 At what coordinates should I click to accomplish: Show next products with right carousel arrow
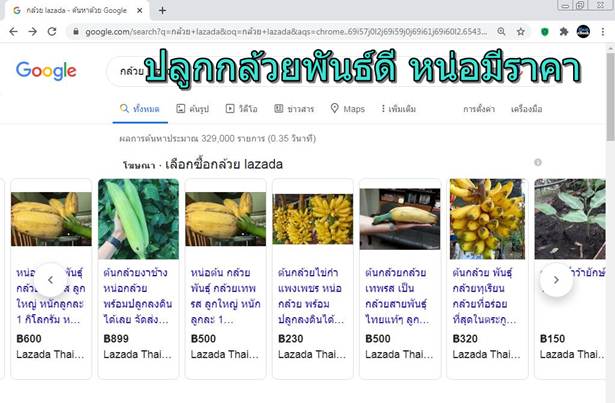tap(556, 280)
